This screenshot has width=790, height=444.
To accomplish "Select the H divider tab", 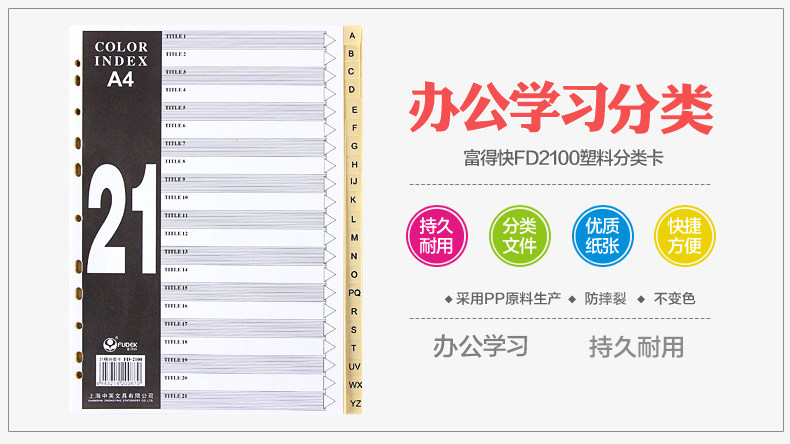I will [354, 164].
